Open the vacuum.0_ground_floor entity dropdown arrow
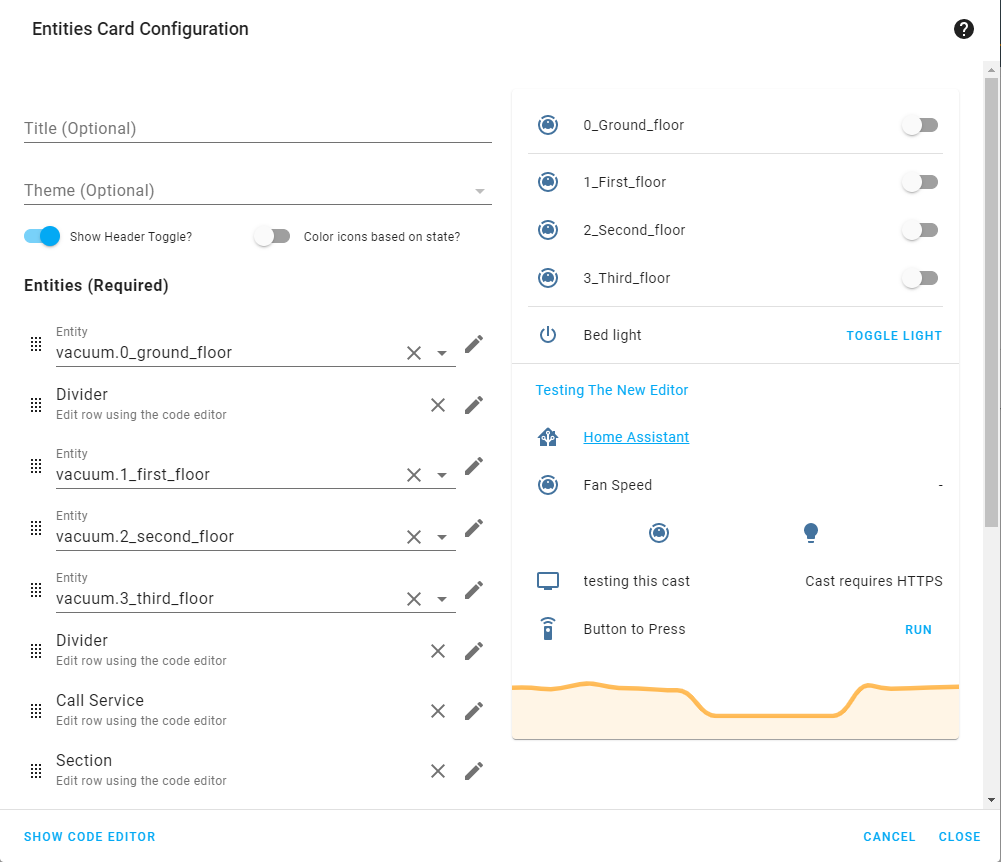Viewport: 1001px width, 862px height. coord(442,353)
